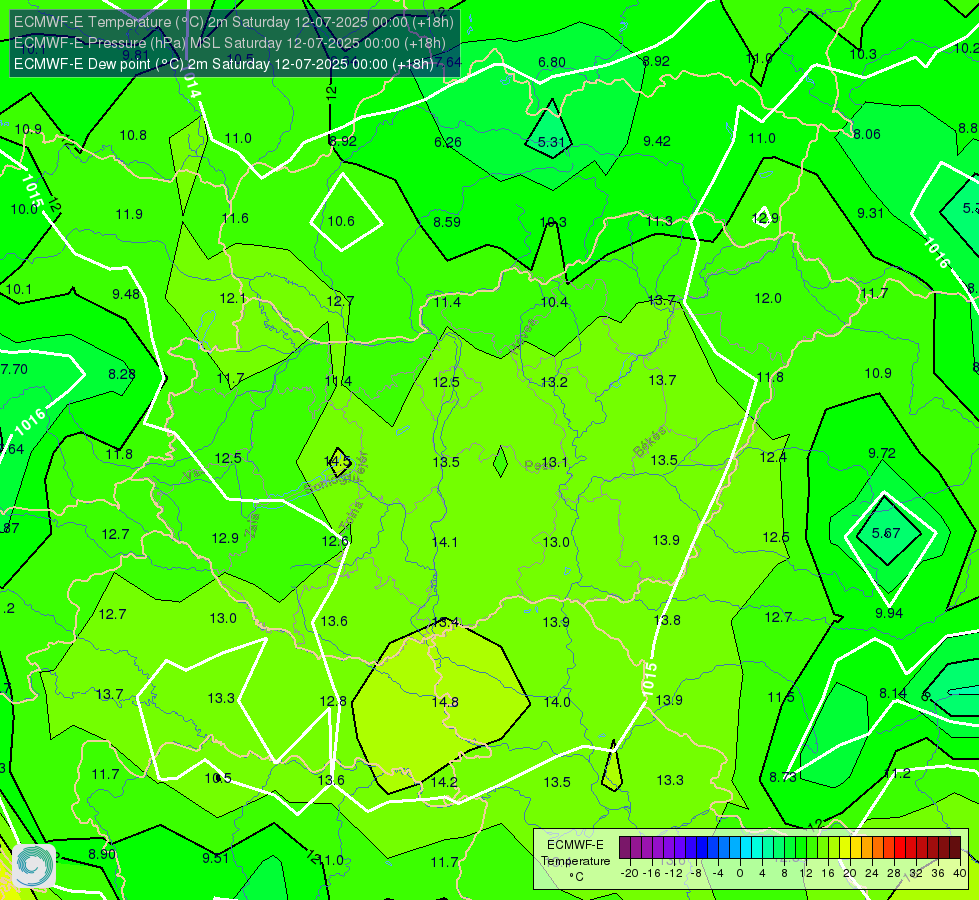Click the yellow 20°C legend swatch
The width and height of the screenshot is (979, 900).
tap(845, 848)
